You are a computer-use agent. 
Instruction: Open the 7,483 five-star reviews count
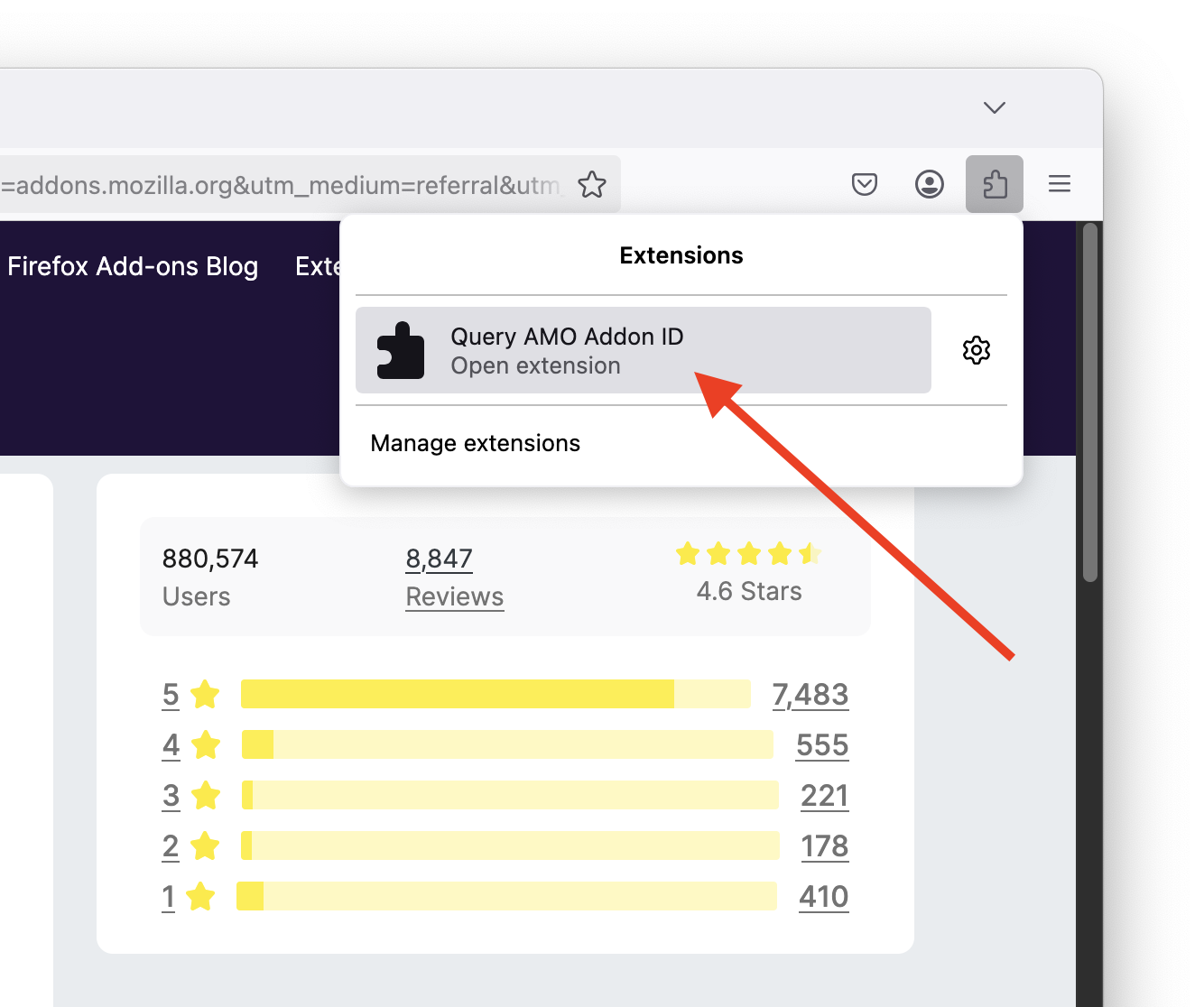(x=810, y=695)
